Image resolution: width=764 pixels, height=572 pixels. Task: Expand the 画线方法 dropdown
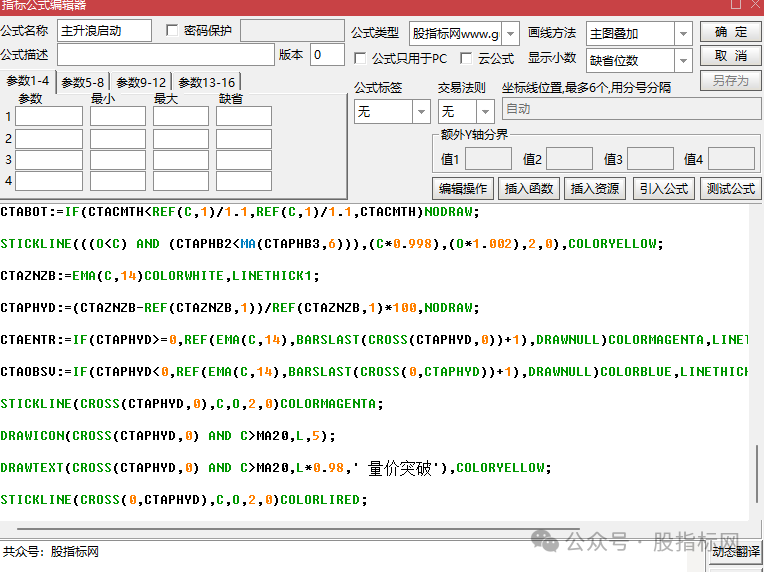click(683, 34)
